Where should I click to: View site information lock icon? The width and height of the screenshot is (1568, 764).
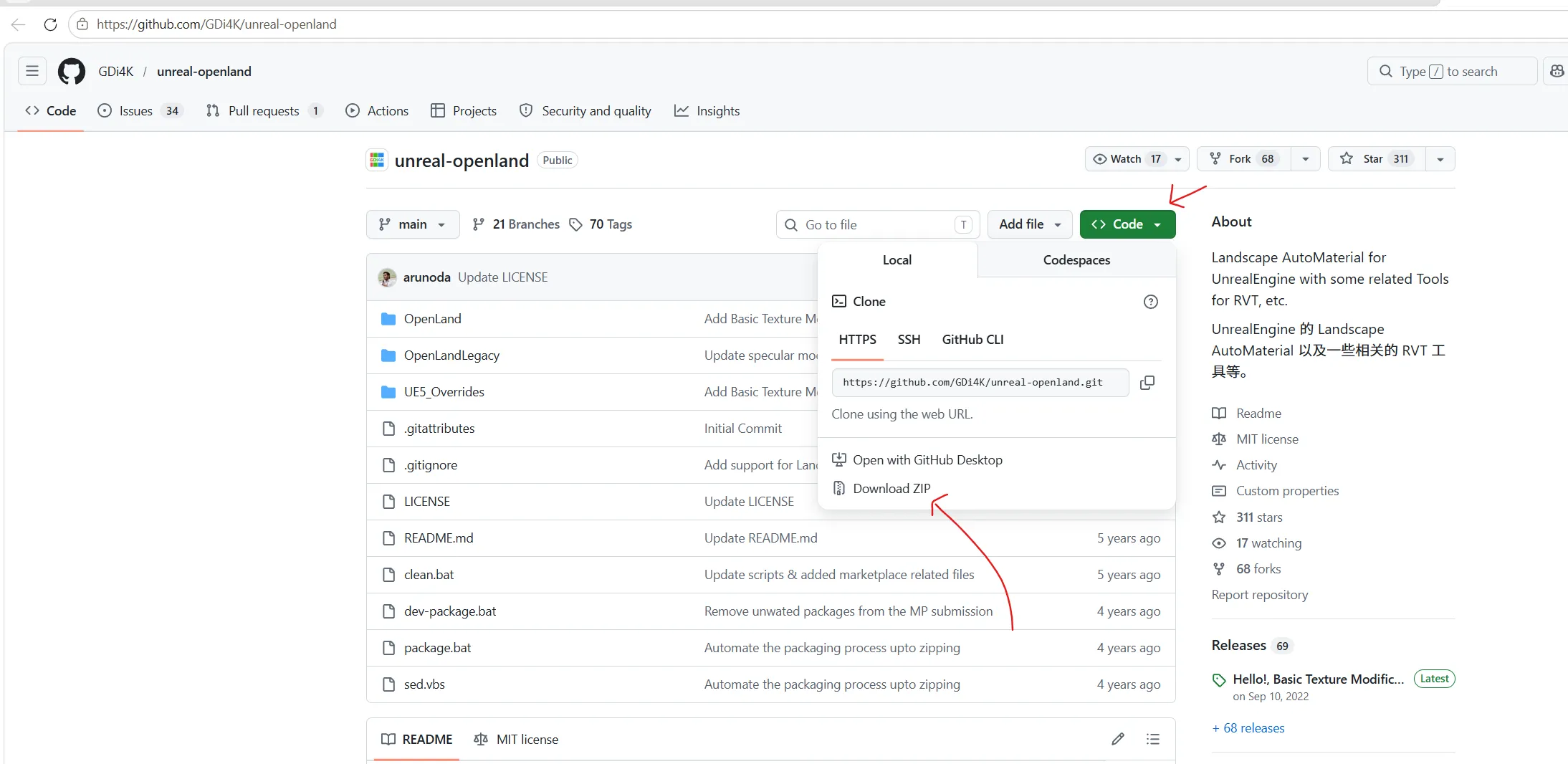tap(83, 24)
